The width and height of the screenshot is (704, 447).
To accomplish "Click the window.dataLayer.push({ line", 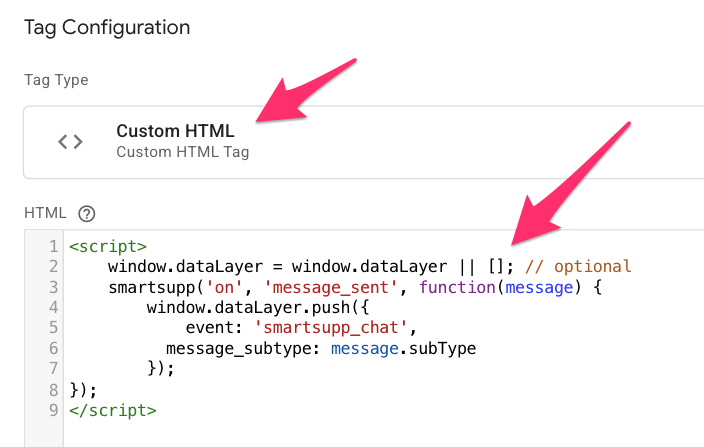I will pyautogui.click(x=258, y=307).
